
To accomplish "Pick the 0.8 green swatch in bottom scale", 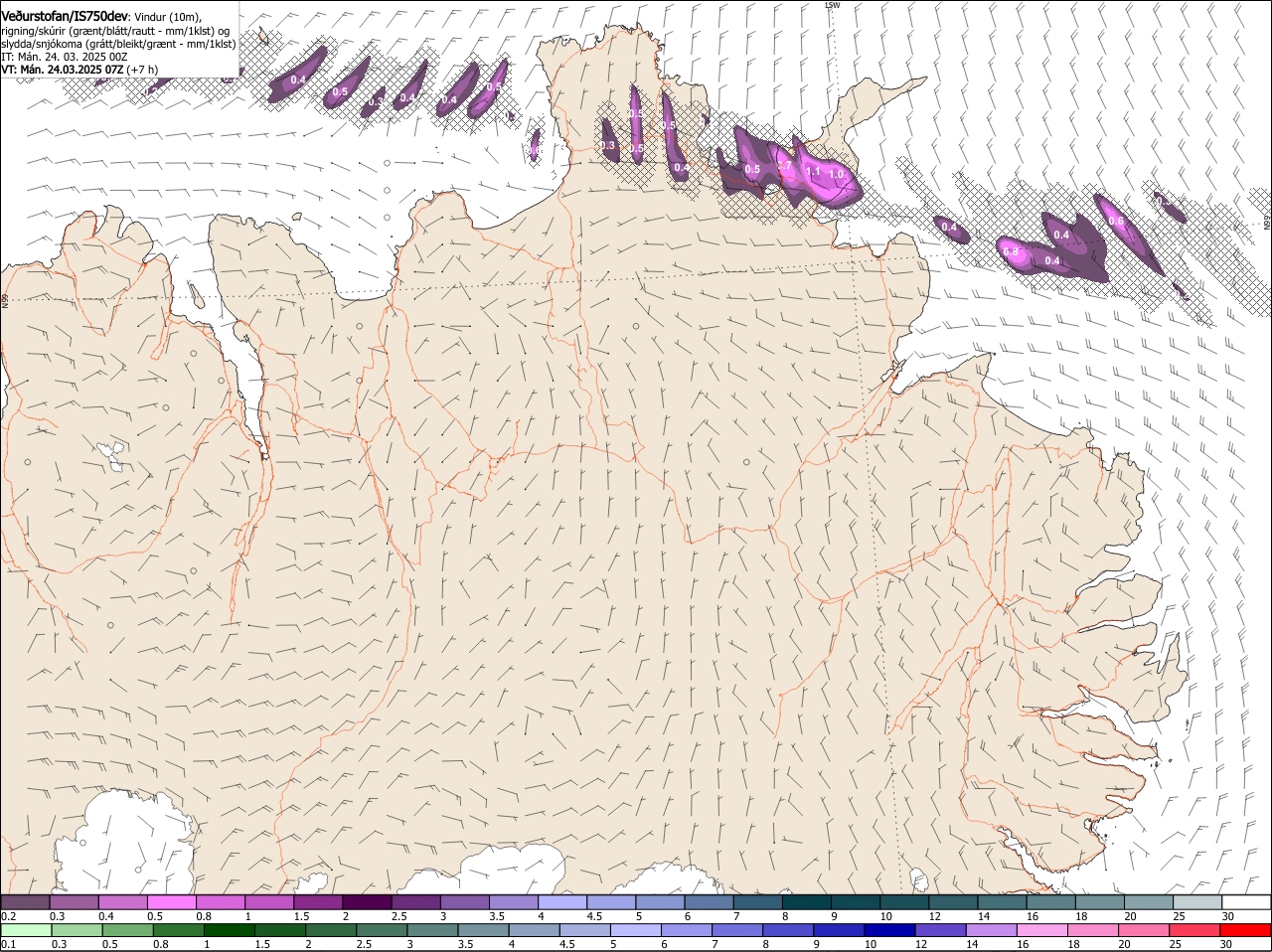I will (178, 930).
